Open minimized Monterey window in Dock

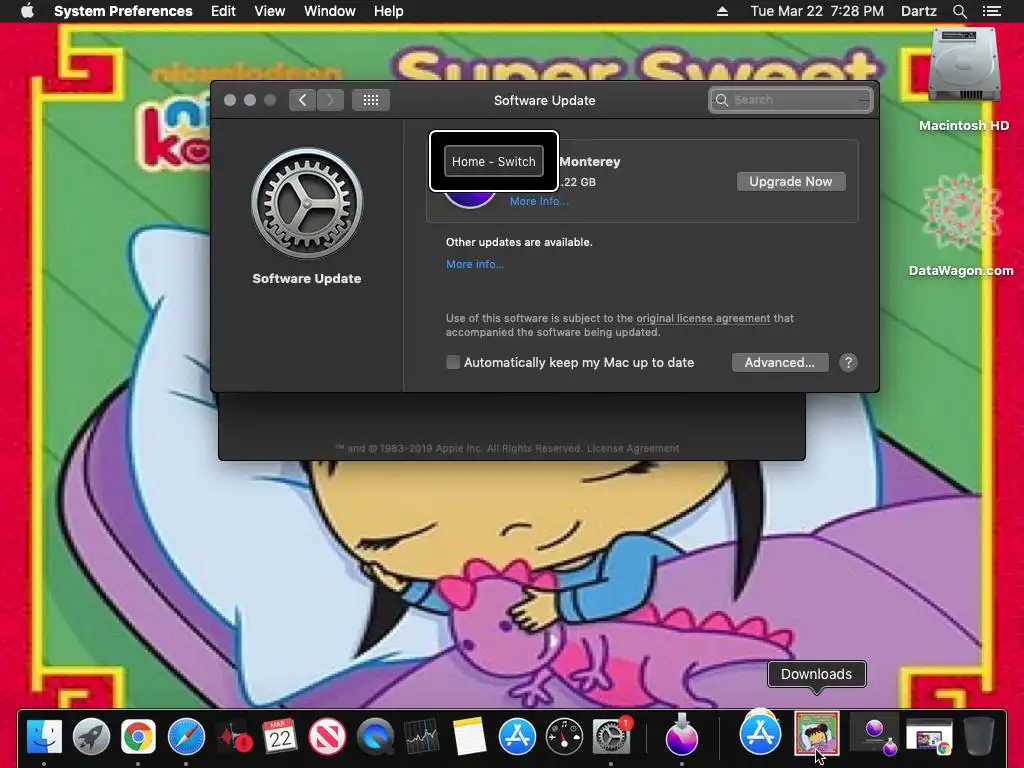coord(874,735)
